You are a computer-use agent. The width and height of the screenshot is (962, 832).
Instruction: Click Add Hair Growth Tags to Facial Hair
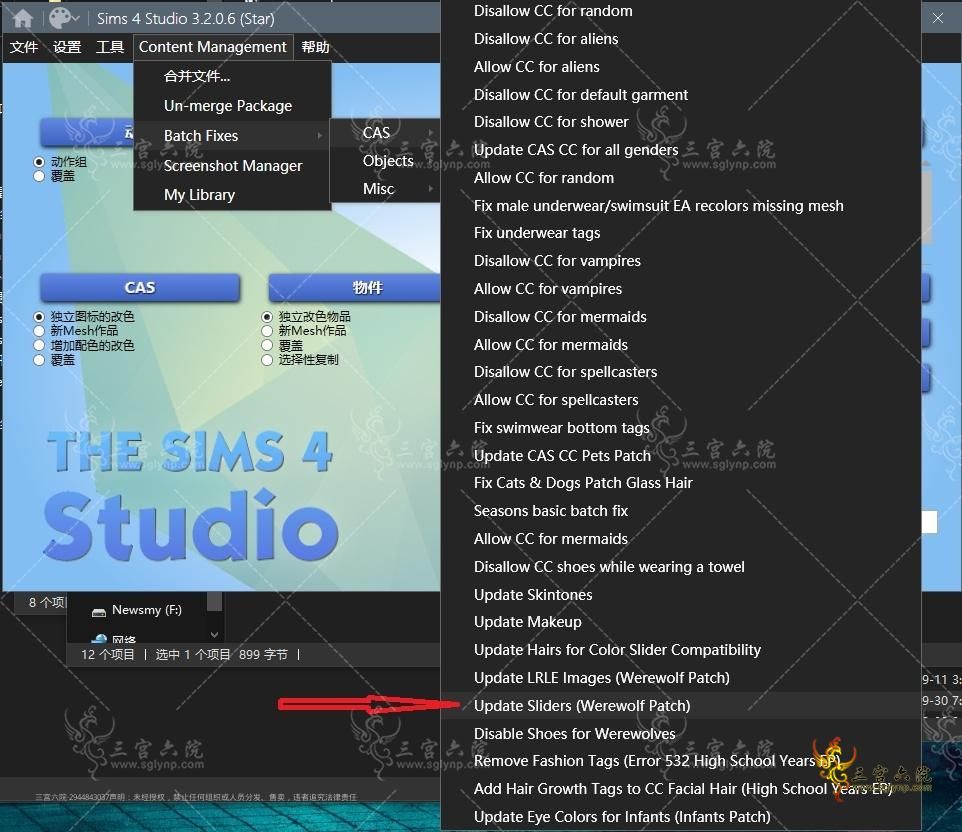point(681,789)
